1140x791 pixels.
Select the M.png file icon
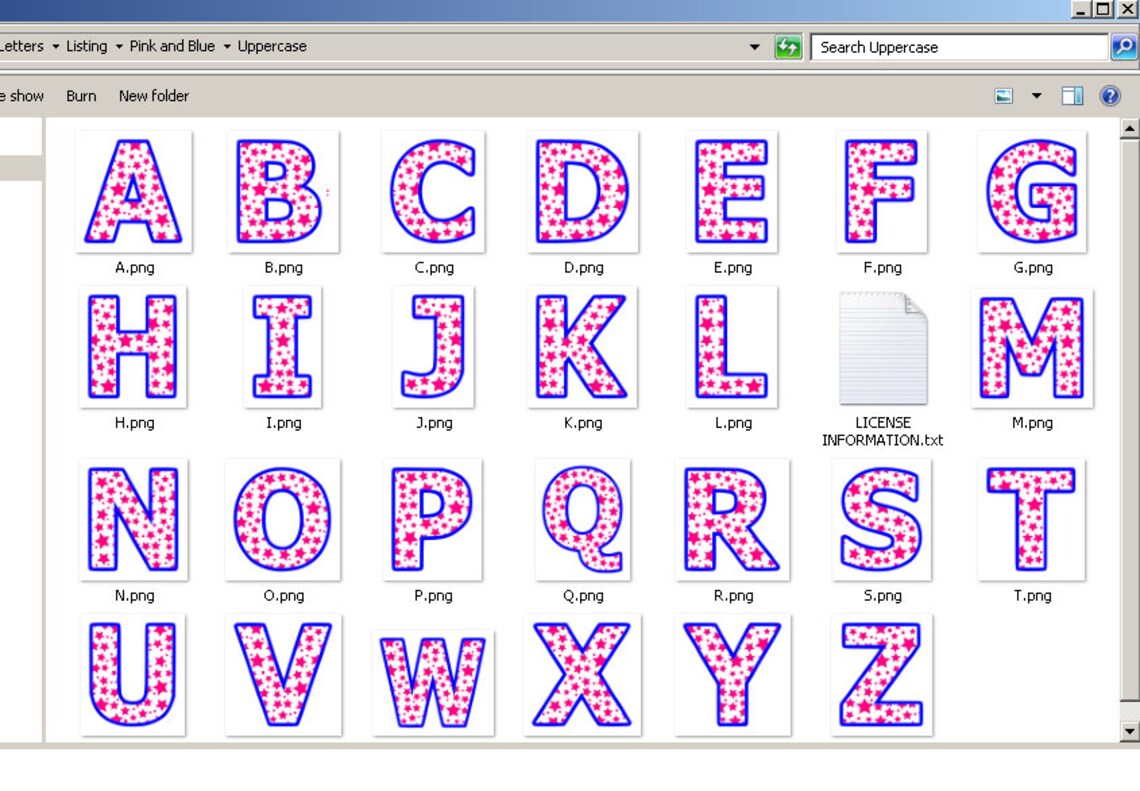click(x=1031, y=348)
